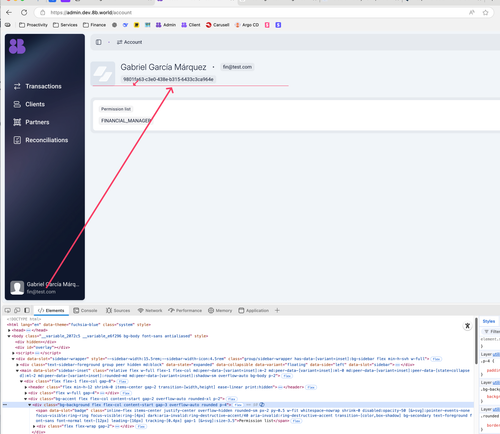Toggle the read aloud icon in address bar
Screen dimensions: 500x434
pos(472,13)
